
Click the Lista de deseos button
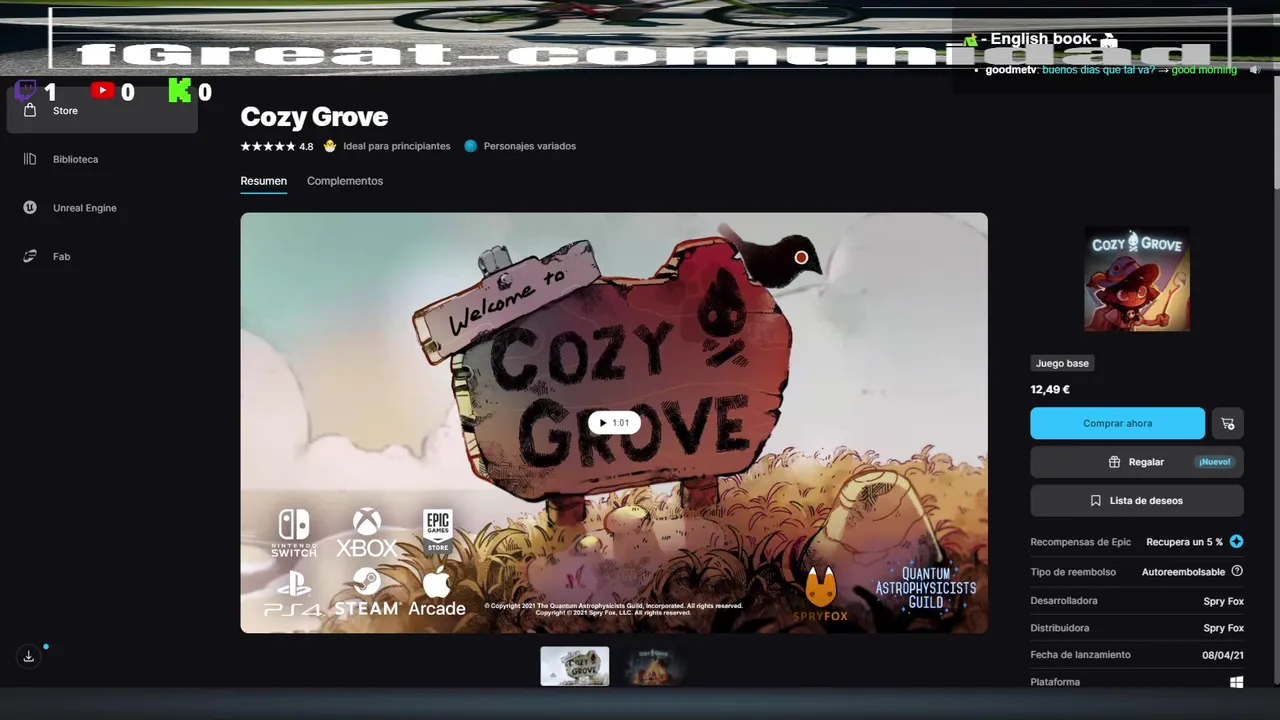(x=1137, y=500)
